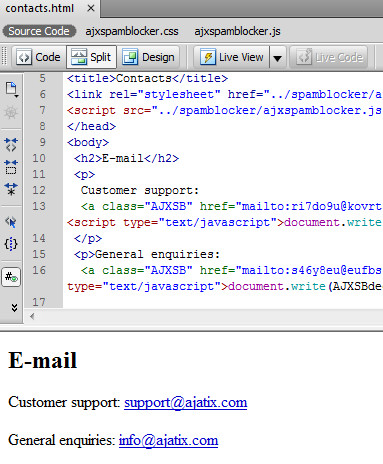Click the info@ajatix.com link
The height and width of the screenshot is (464, 383).
pyautogui.click(x=168, y=441)
